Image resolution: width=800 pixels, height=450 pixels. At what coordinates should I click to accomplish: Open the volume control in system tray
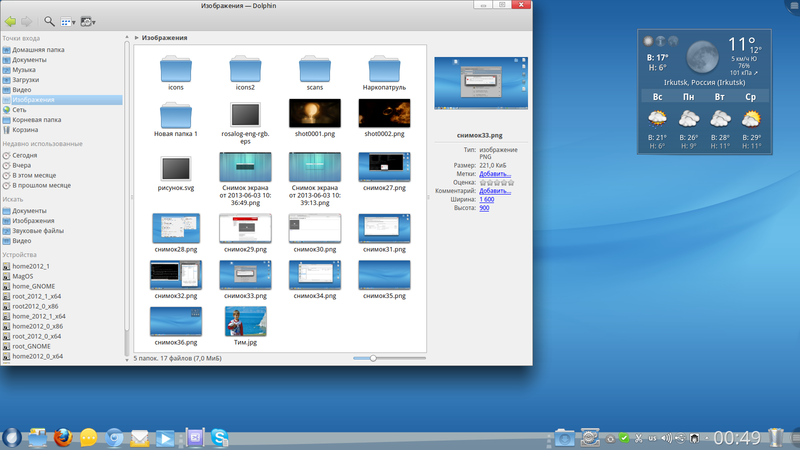click(x=666, y=438)
